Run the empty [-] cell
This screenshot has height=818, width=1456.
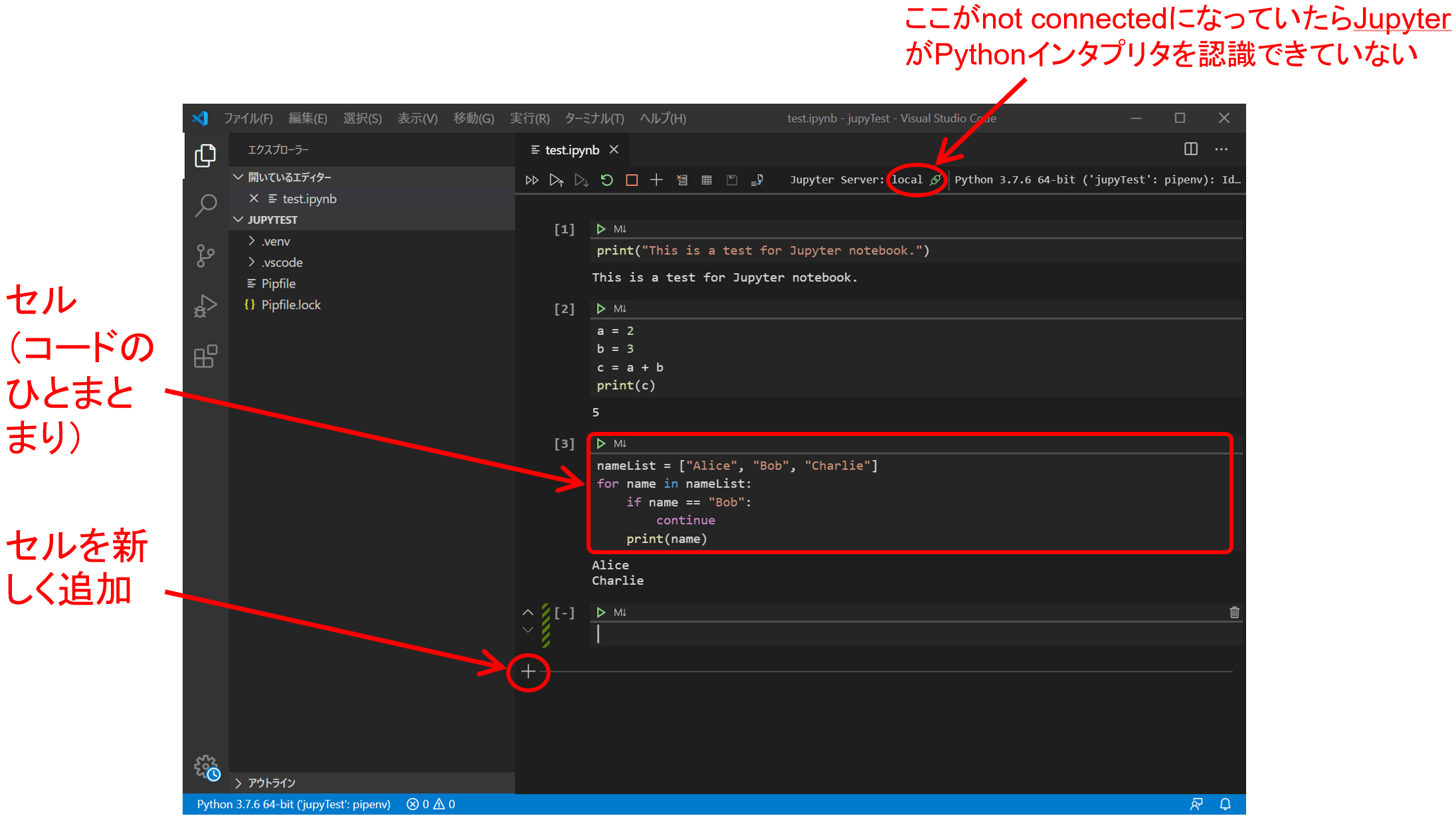[x=601, y=613]
